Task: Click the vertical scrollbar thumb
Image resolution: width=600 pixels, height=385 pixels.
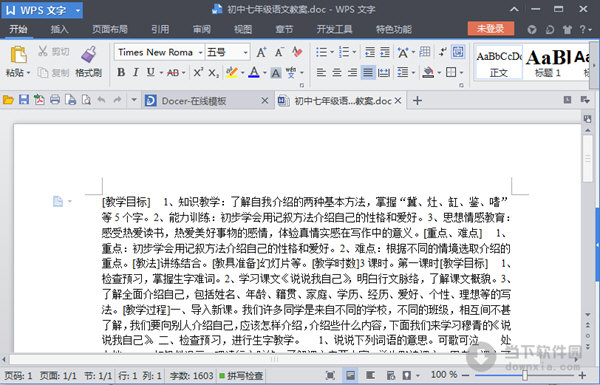Action: tap(588, 159)
